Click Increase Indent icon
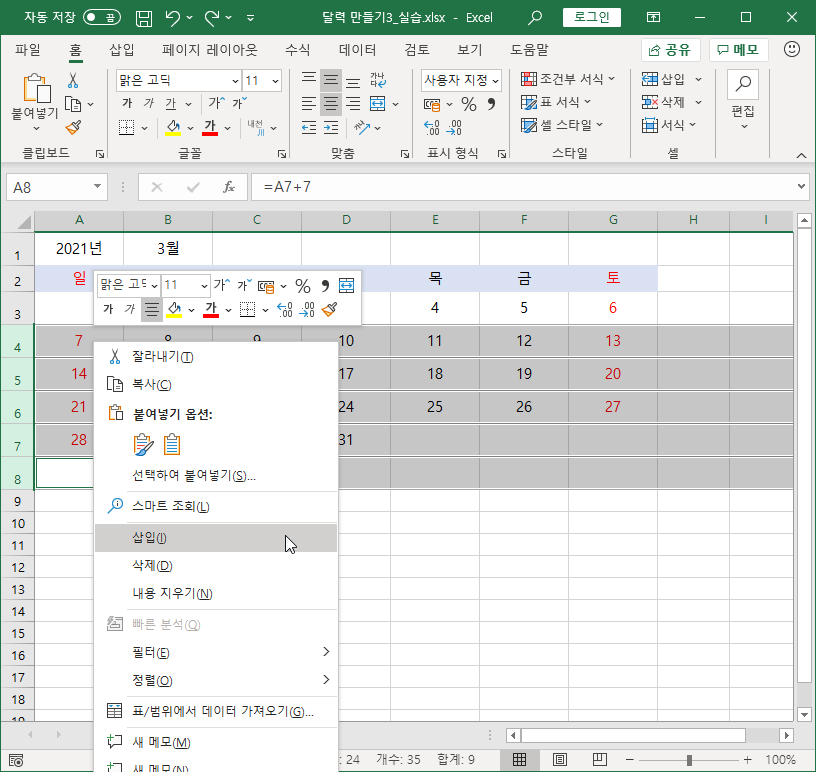The image size is (816, 772). (331, 128)
